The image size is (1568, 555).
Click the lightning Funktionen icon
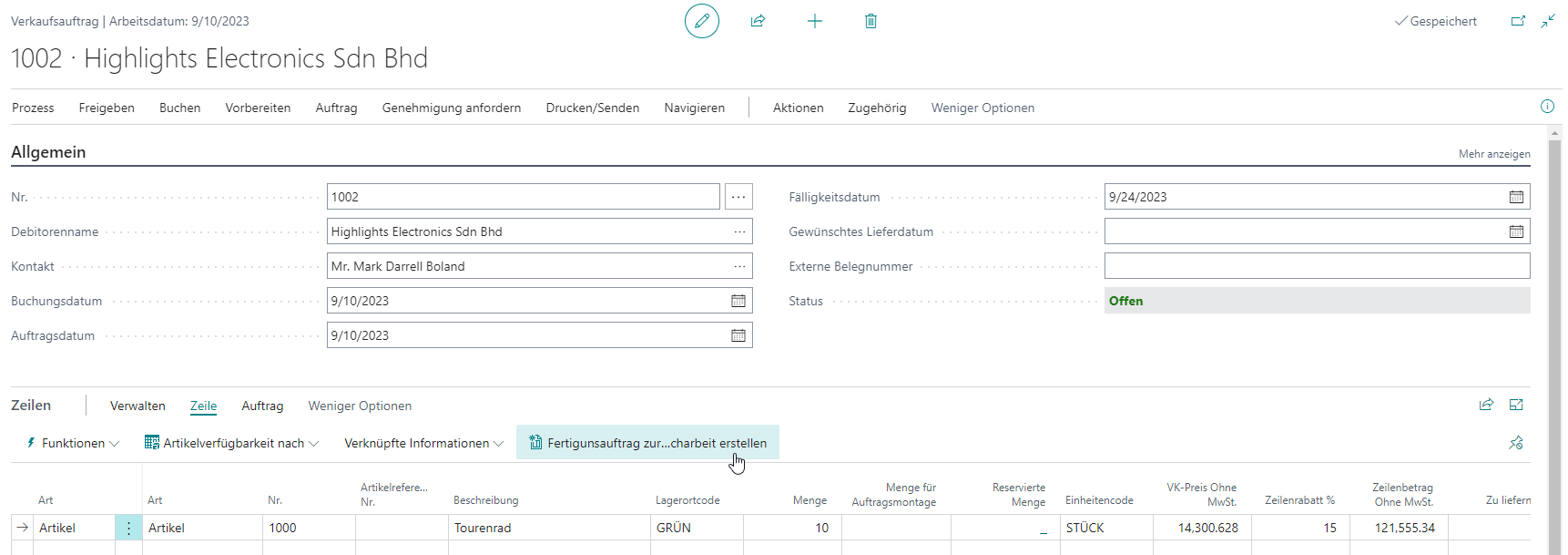31,443
